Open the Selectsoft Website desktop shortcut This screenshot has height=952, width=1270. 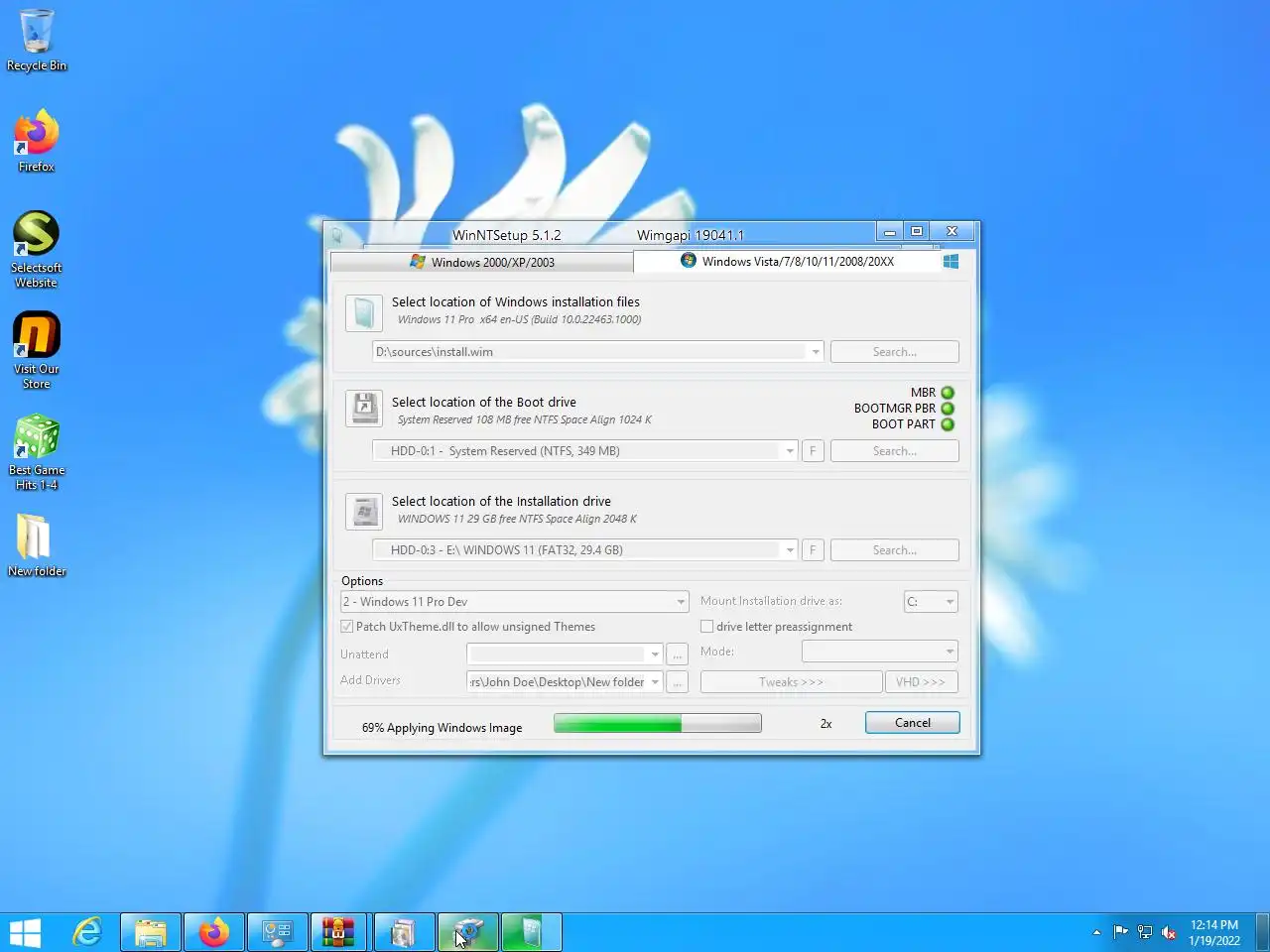[x=37, y=249]
